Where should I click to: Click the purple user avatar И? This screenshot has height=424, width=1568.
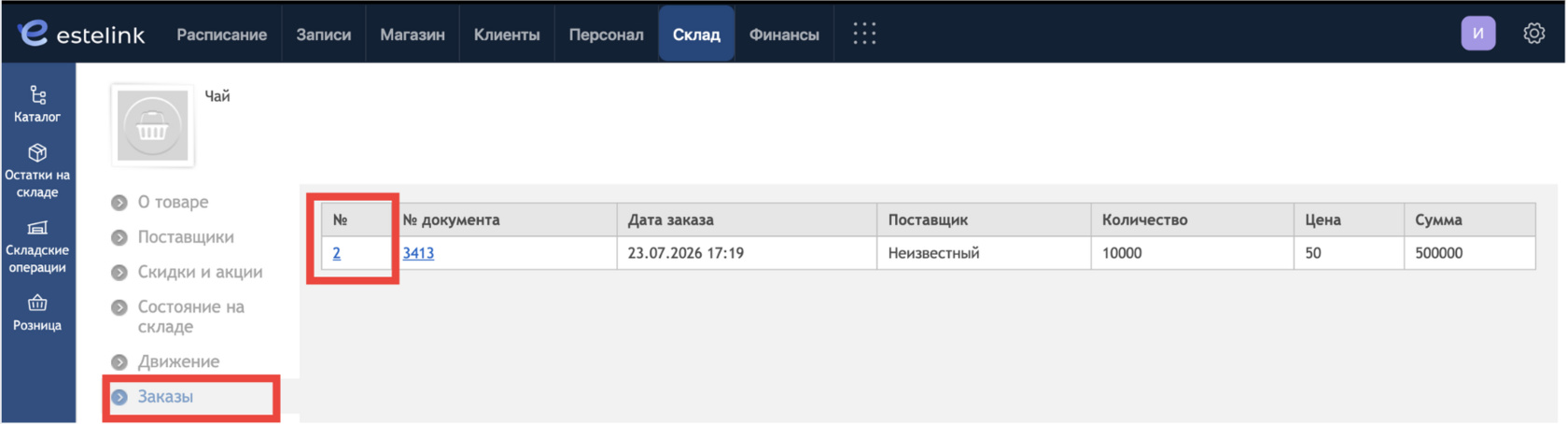(1478, 34)
